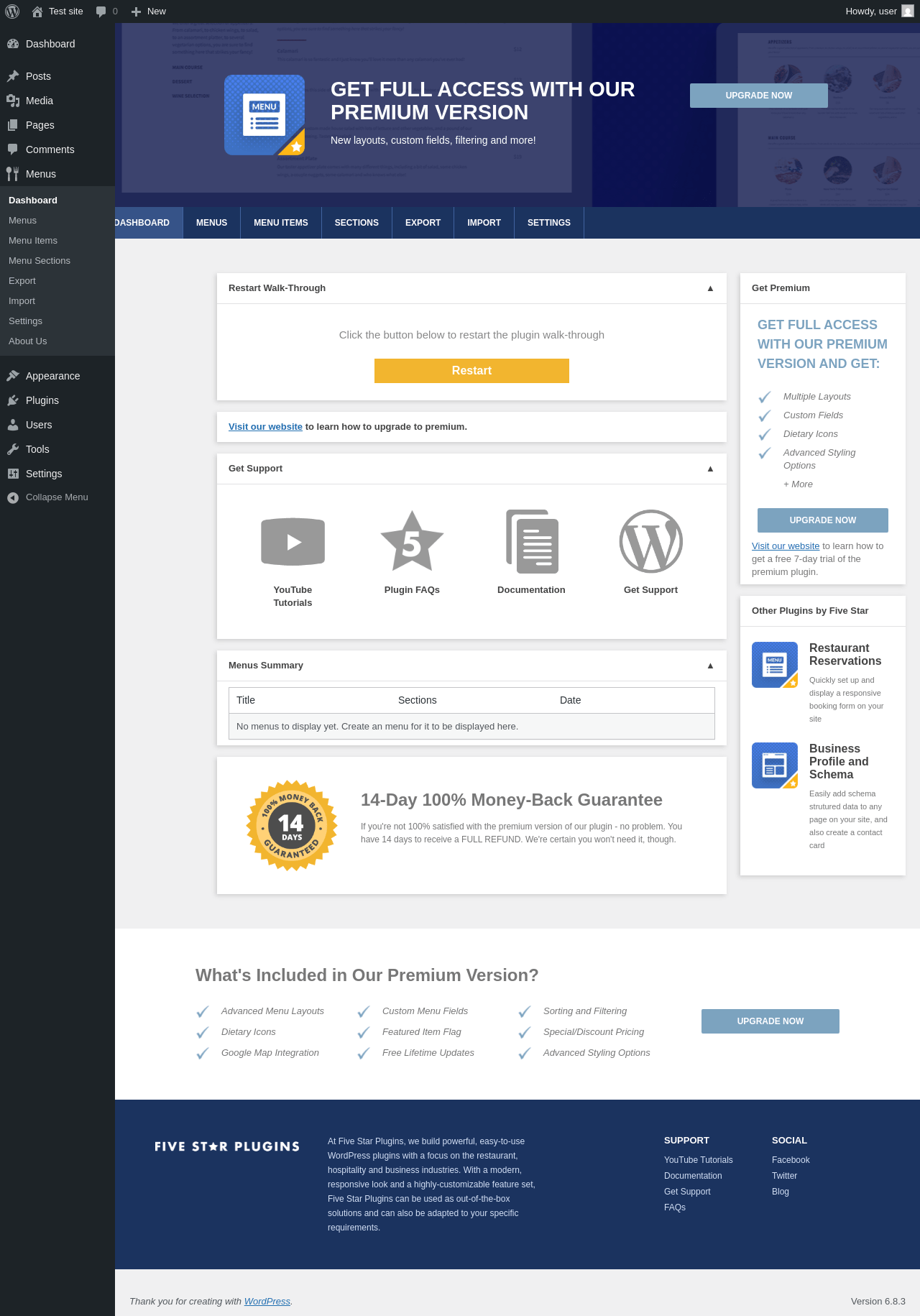This screenshot has height=1316, width=920.
Task: Click the Pages icon in sidebar
Action: pos(13,125)
